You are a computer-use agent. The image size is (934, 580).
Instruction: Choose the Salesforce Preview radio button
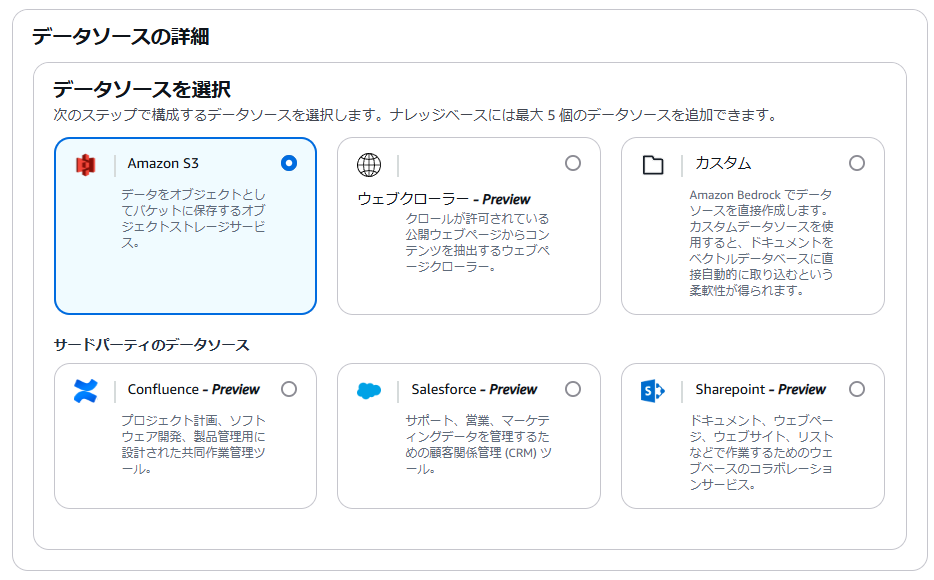tap(573, 389)
